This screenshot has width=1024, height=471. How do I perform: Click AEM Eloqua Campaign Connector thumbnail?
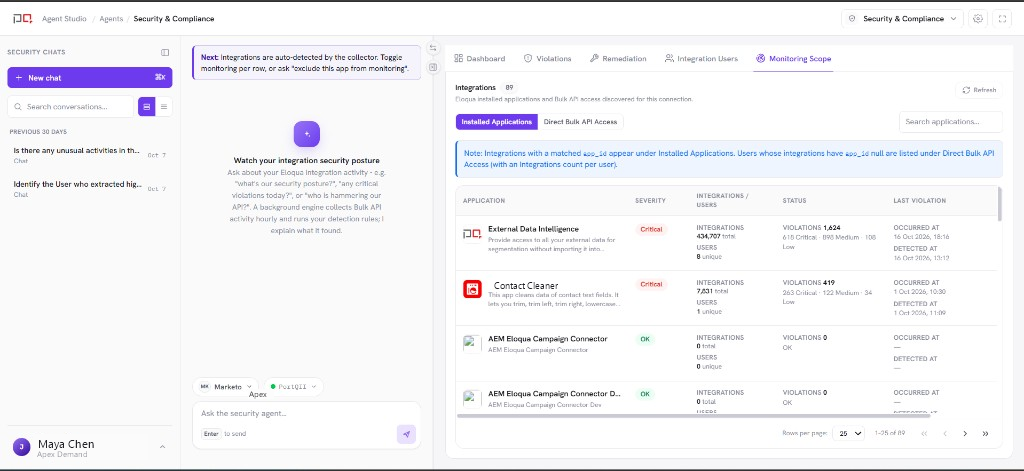coord(472,344)
